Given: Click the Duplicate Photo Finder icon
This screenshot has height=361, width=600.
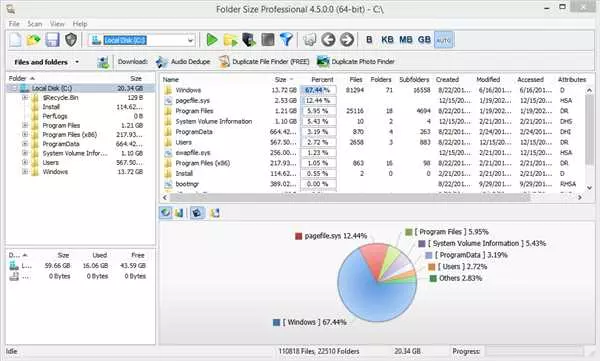Looking at the screenshot, I should click(x=323, y=62).
